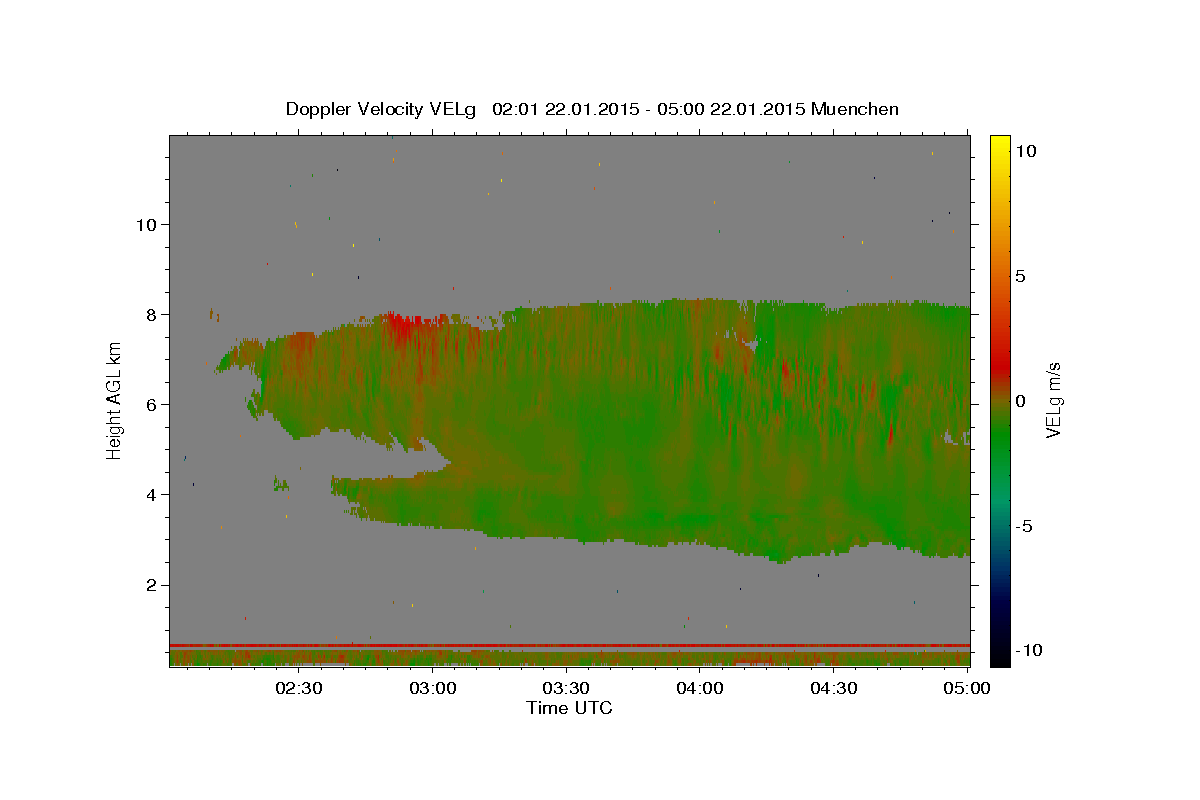
Task: Click the colorbar label '10' at top
Action: point(1027,151)
